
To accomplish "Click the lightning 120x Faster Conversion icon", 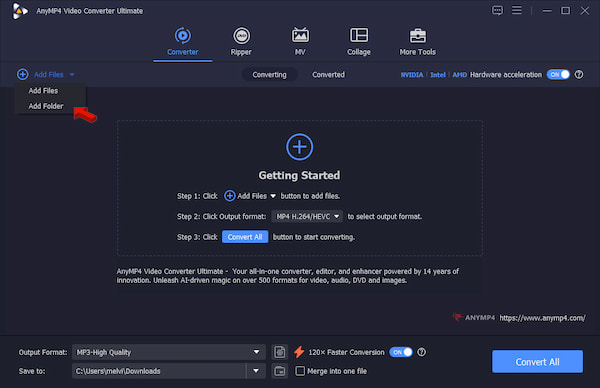I will tap(299, 352).
